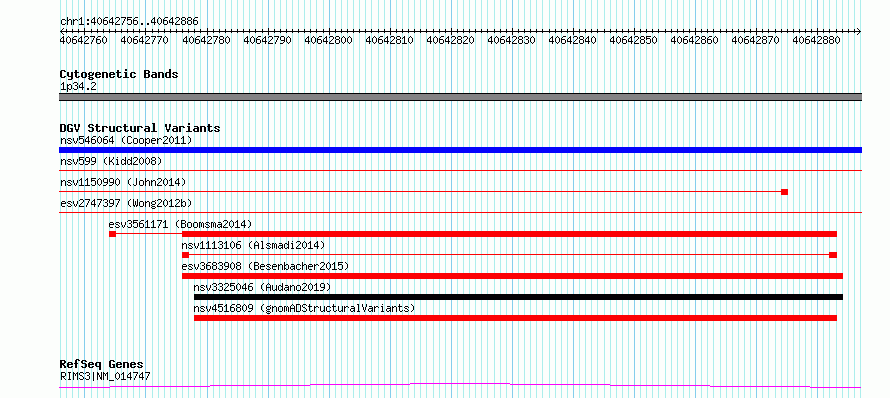Open the nsv3325046 (Audano2019) label

pos(262,287)
